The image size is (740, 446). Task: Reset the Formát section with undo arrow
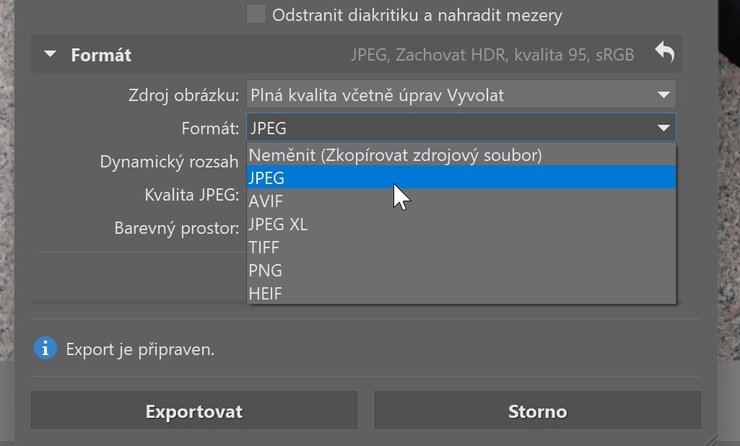(664, 51)
